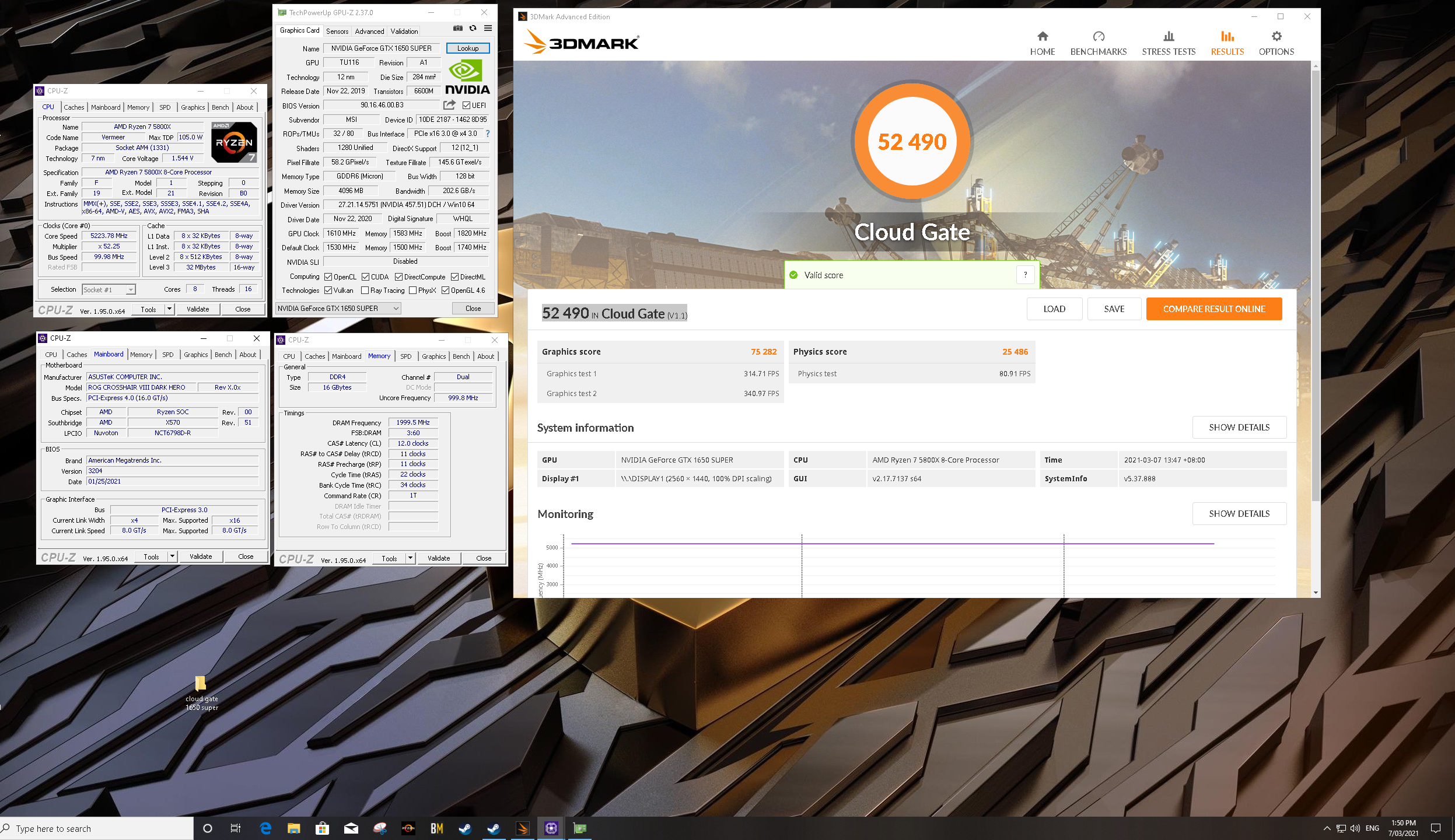This screenshot has height=840, width=1455.
Task: Open the Mail app from the taskbar
Action: [351, 828]
